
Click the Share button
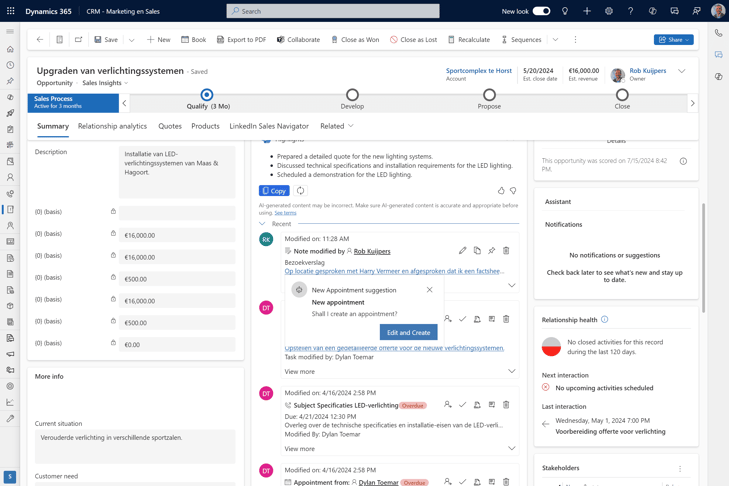pos(673,40)
